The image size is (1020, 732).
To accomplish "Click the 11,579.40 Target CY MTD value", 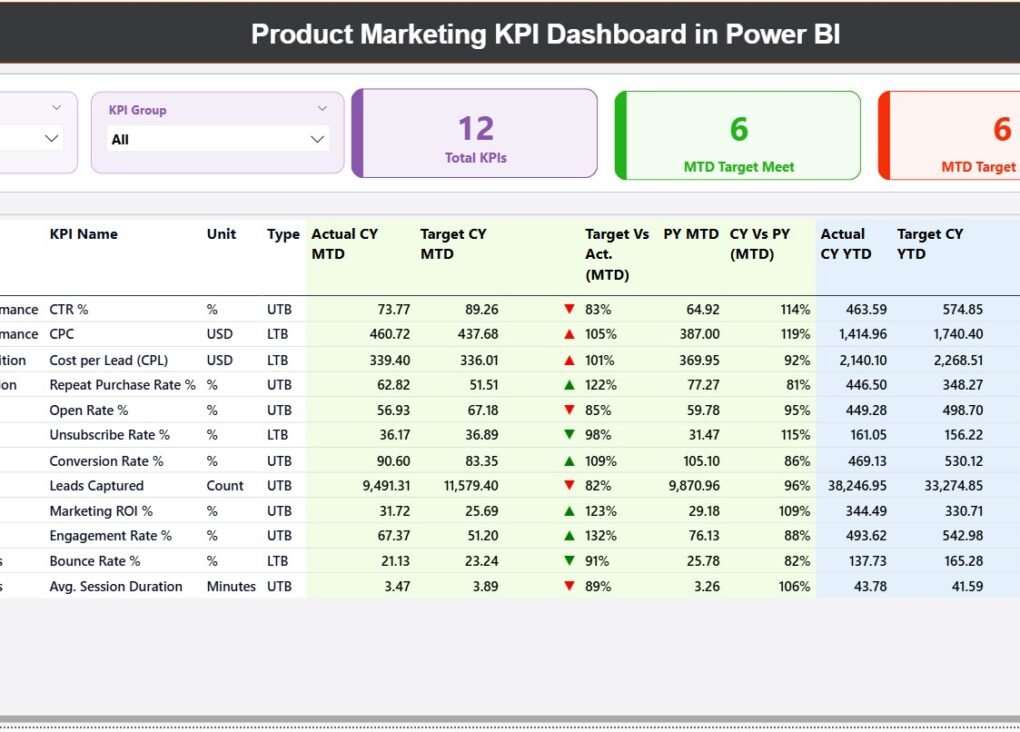I will [x=471, y=485].
